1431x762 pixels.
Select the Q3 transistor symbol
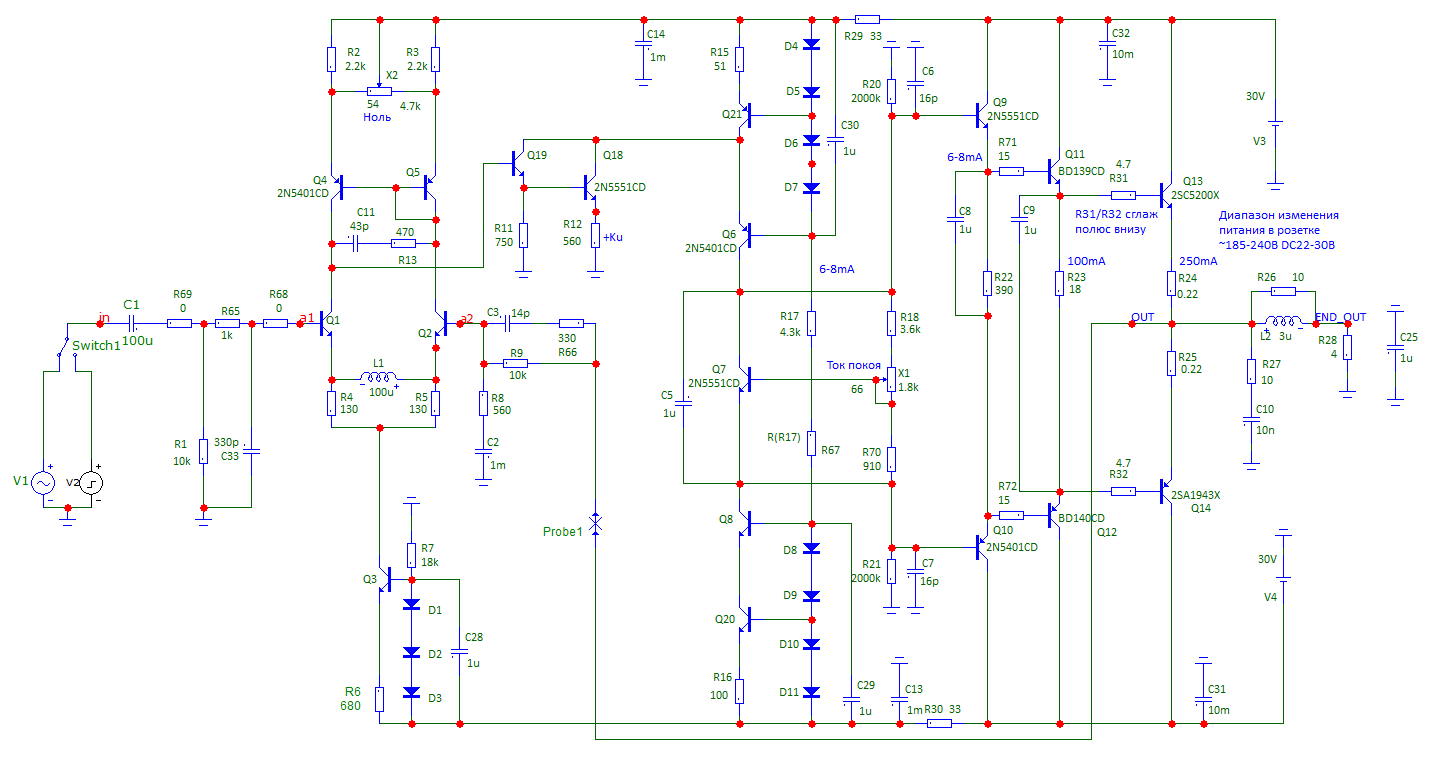[384, 580]
